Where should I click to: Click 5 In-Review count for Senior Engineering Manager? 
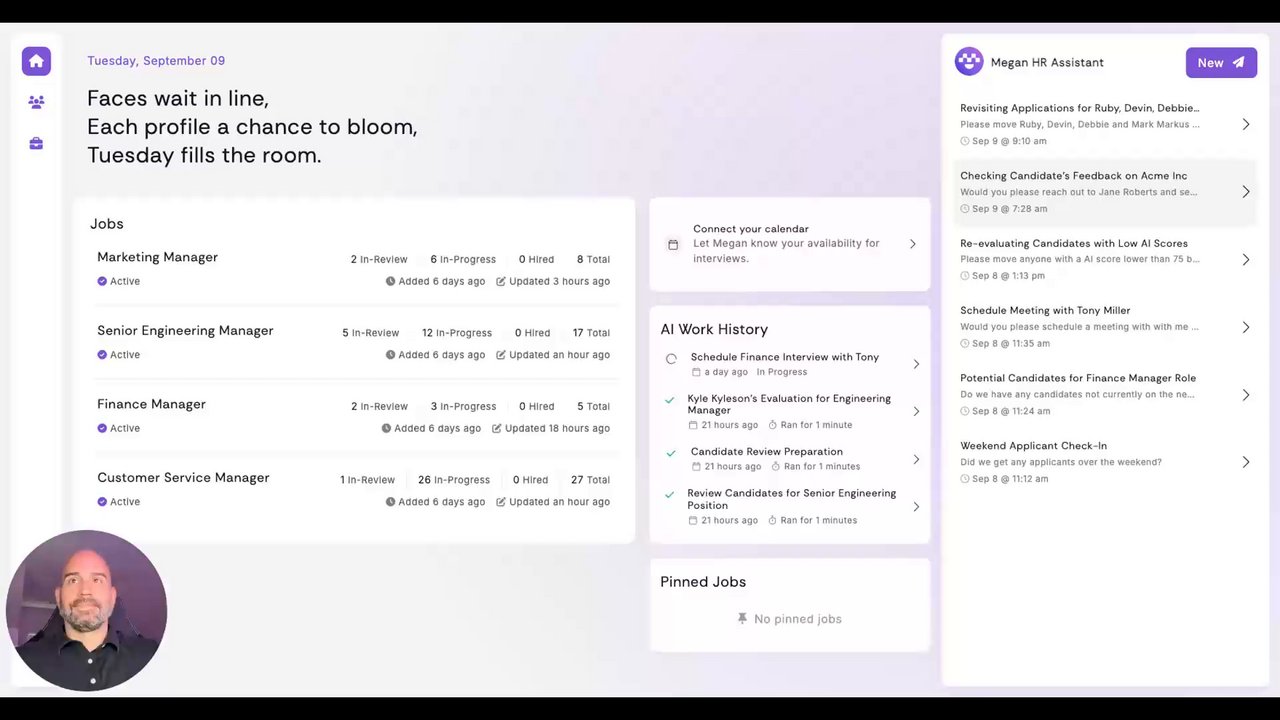[x=371, y=333]
